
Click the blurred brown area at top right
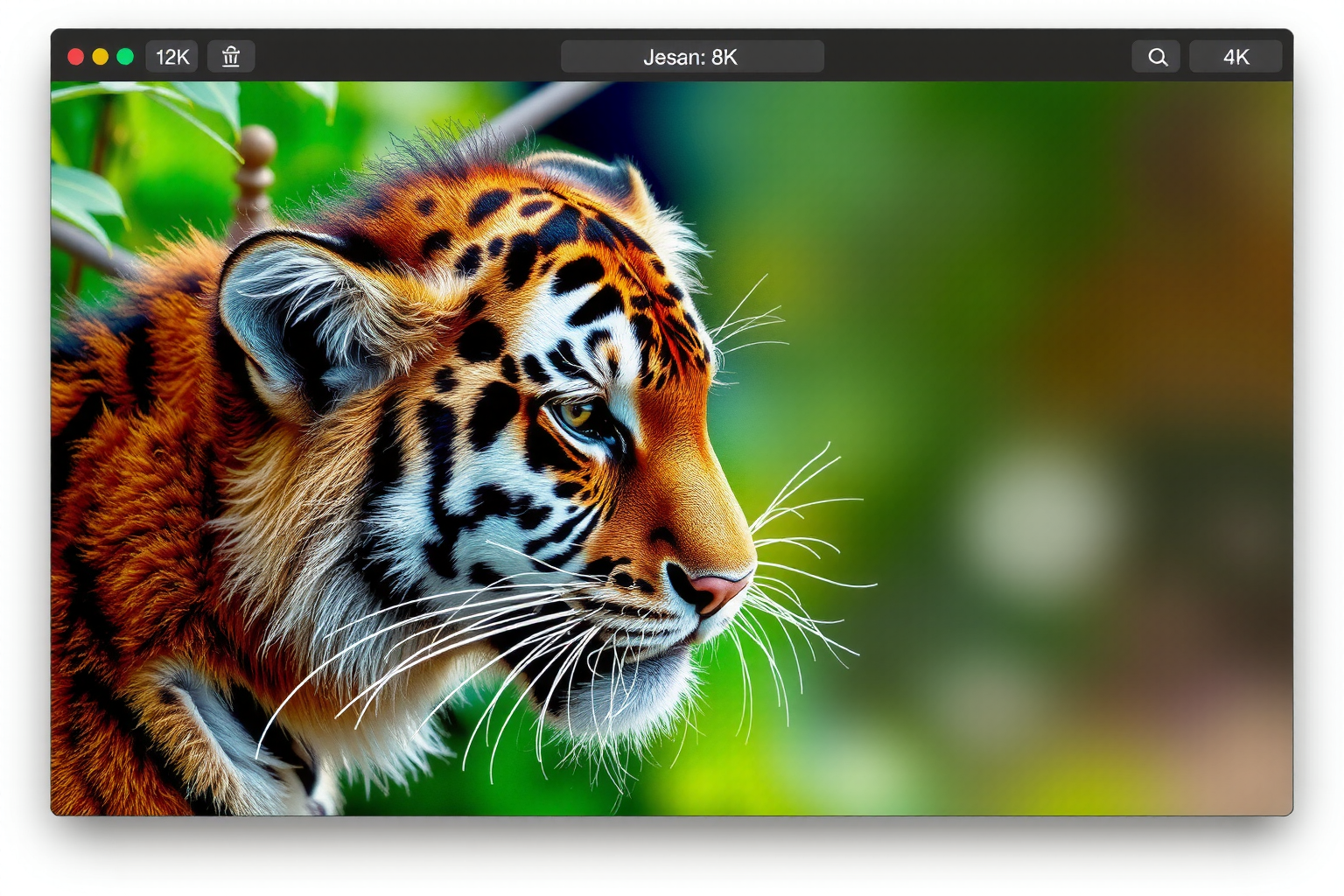[x=1207, y=219]
